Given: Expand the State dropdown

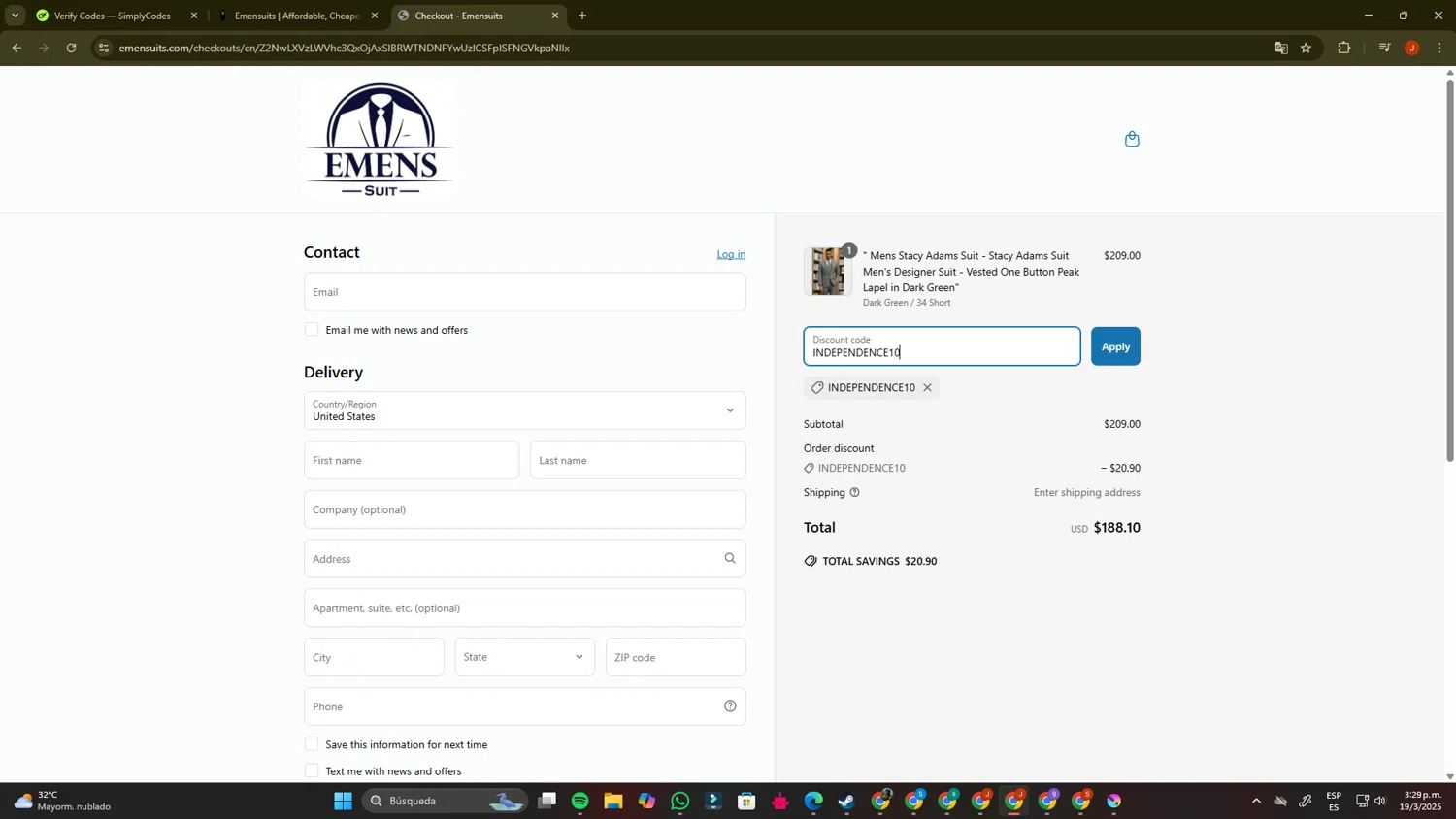Looking at the screenshot, I should (x=524, y=657).
